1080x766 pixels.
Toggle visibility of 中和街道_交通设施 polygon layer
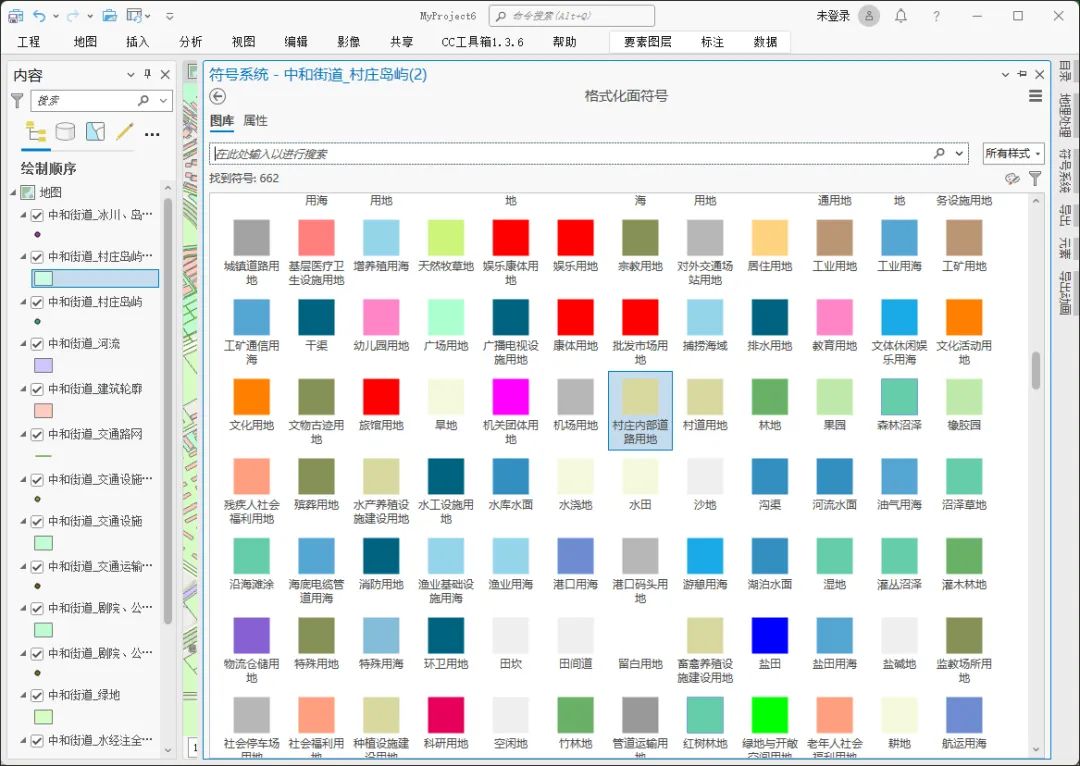[37, 521]
